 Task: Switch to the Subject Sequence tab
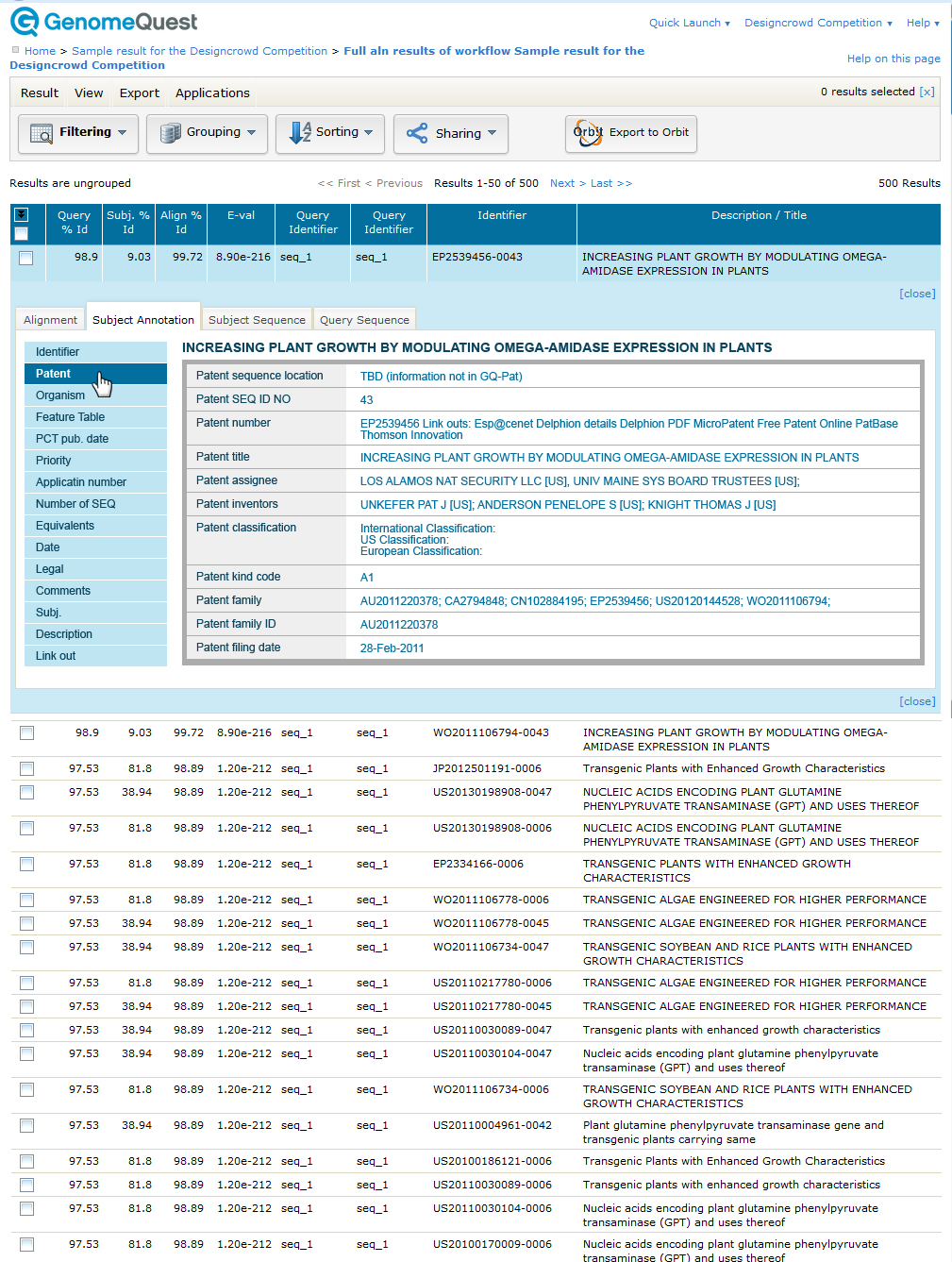point(257,320)
